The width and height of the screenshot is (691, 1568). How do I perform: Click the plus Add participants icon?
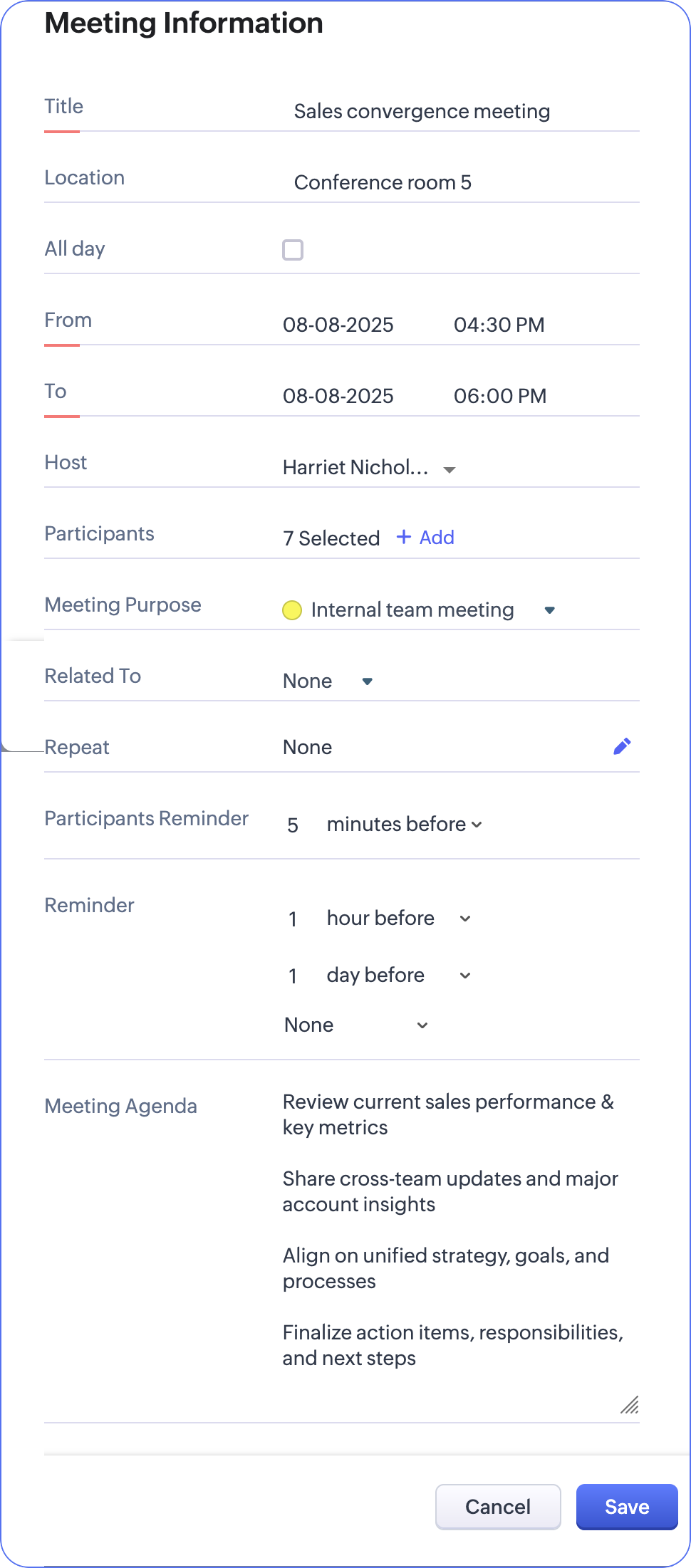[404, 537]
